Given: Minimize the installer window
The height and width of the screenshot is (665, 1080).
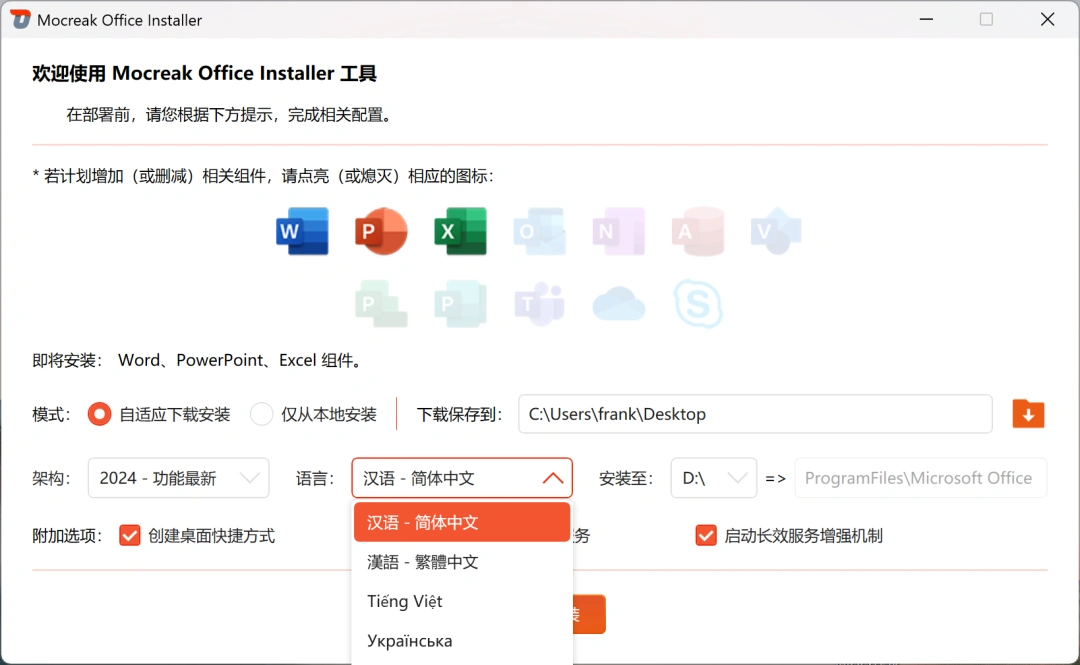Looking at the screenshot, I should click(x=926, y=19).
